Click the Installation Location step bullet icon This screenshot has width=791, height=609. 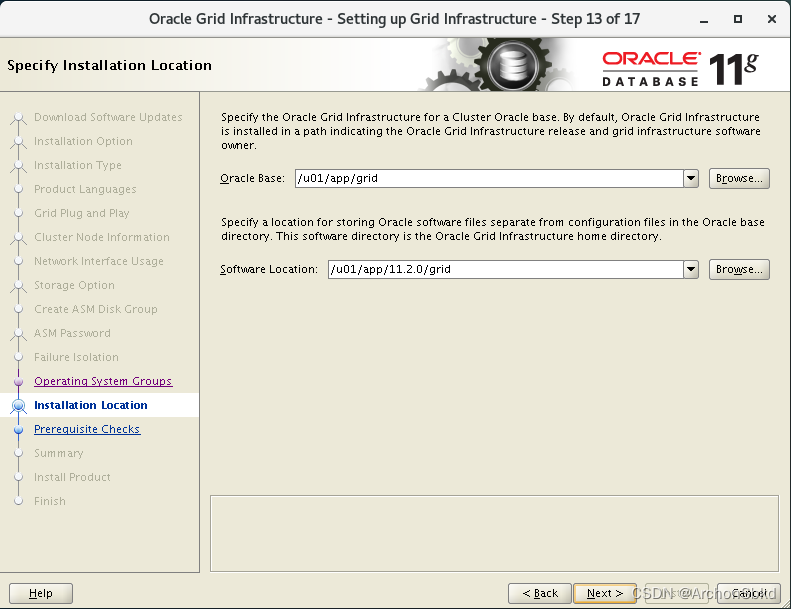click(x=19, y=405)
